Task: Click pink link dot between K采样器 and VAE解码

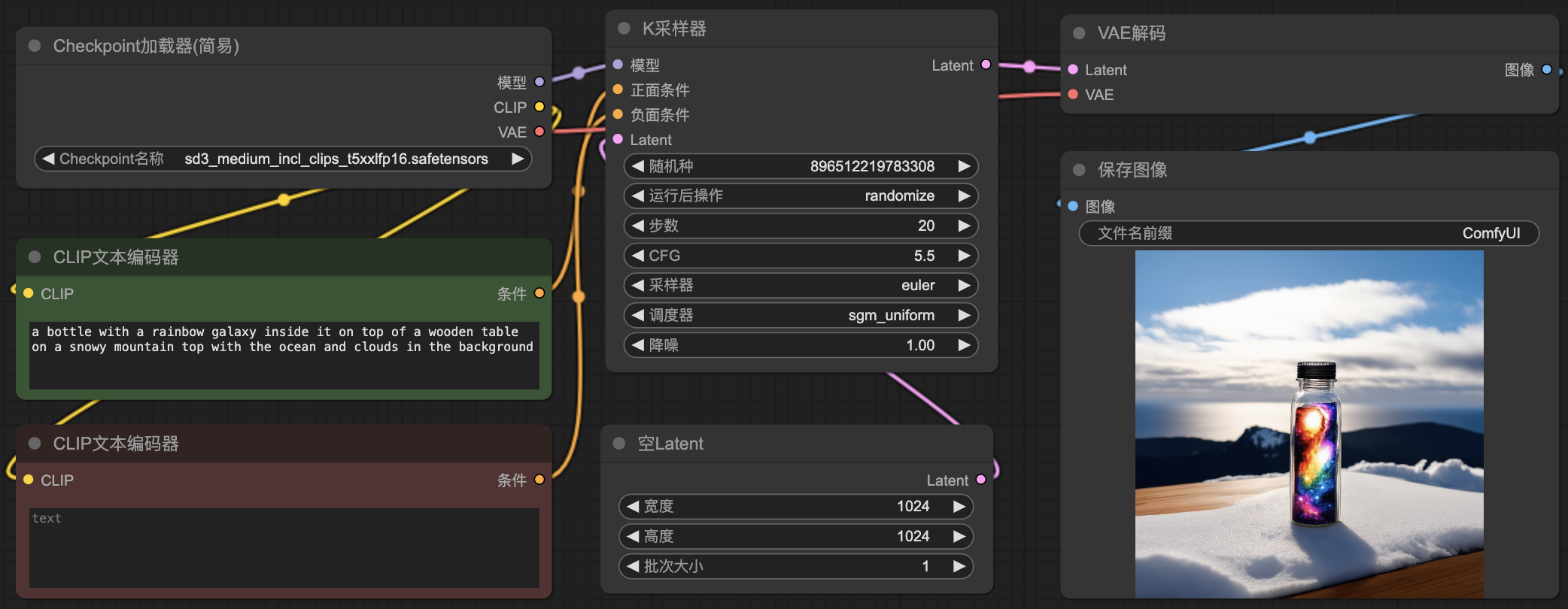Action: click(x=1029, y=67)
